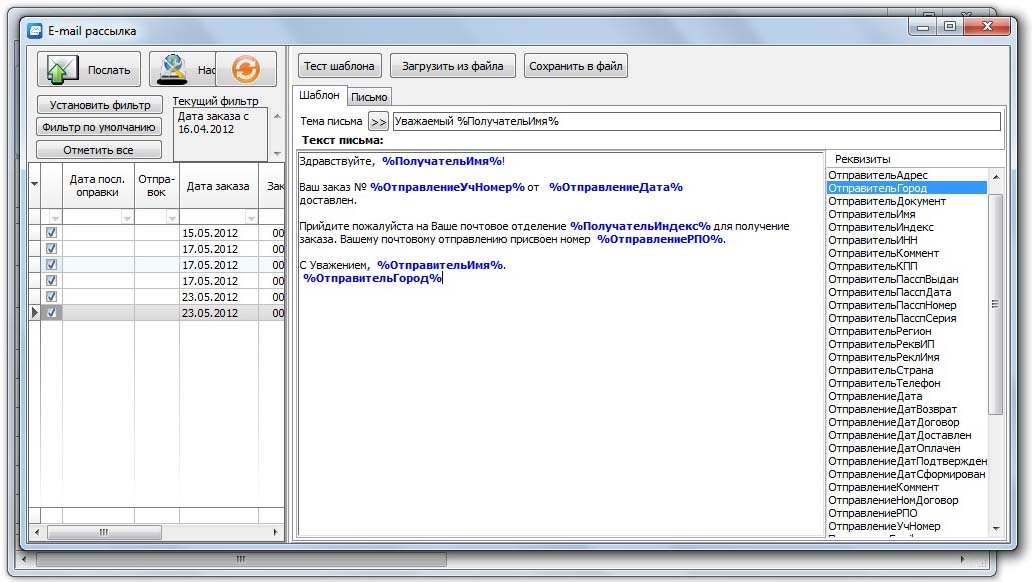Click the Тест шаблона button
Image resolution: width=1032 pixels, height=582 pixels.
tap(339, 67)
